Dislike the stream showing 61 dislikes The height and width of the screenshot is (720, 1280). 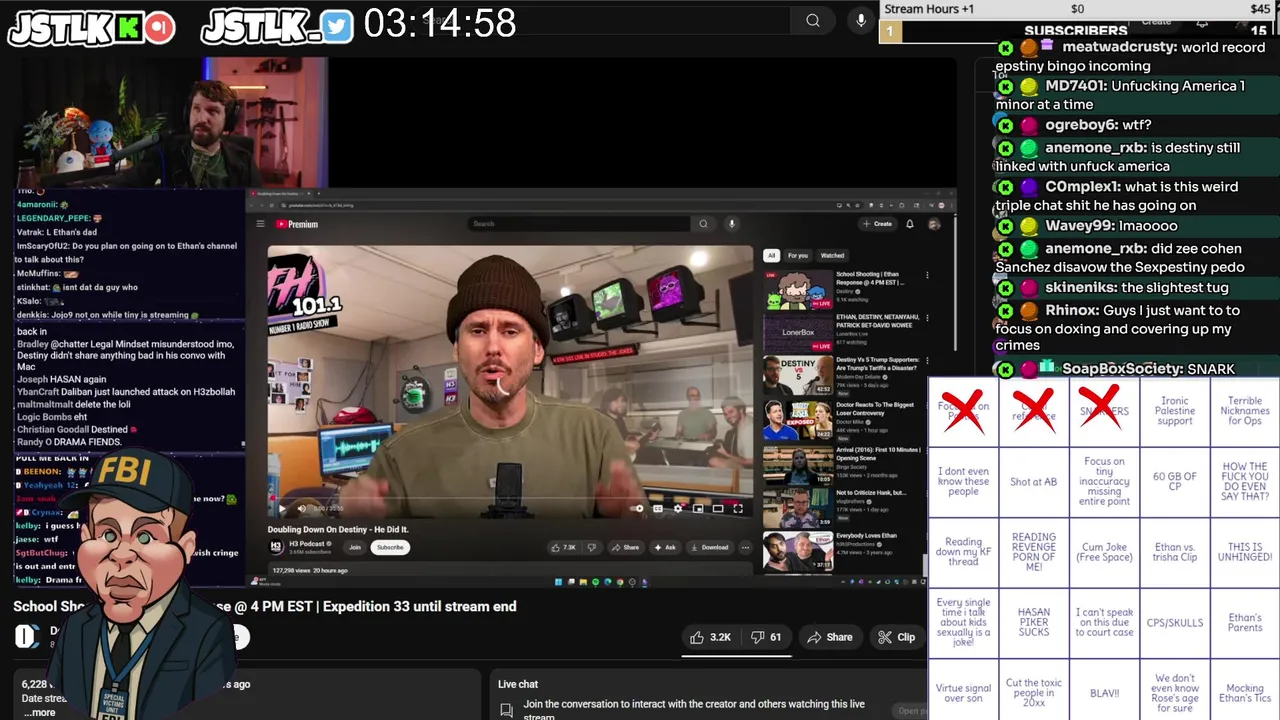[x=766, y=637]
